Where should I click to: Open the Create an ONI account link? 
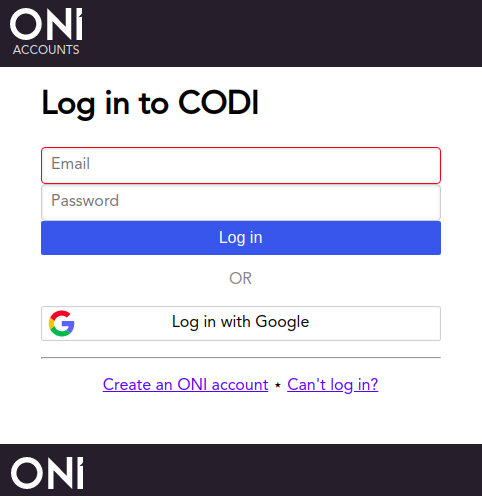tap(185, 385)
